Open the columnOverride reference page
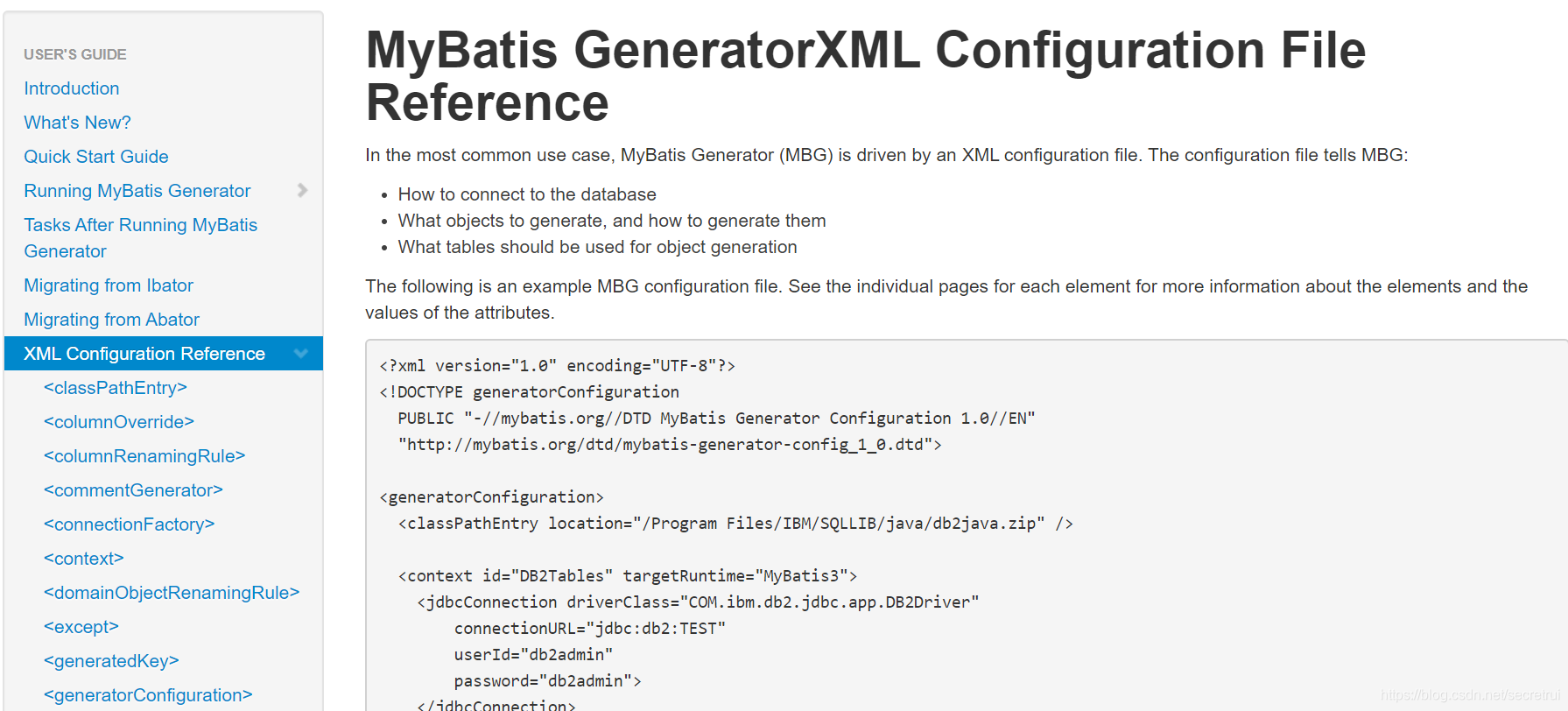Screen dimensions: 1568x711 pos(118,421)
